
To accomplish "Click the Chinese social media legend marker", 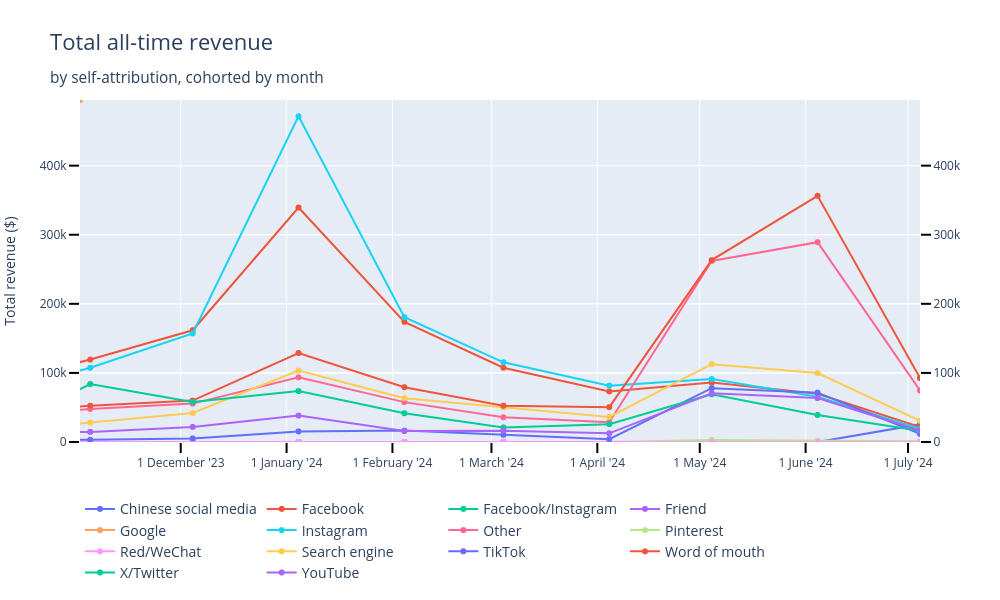I will (100, 509).
